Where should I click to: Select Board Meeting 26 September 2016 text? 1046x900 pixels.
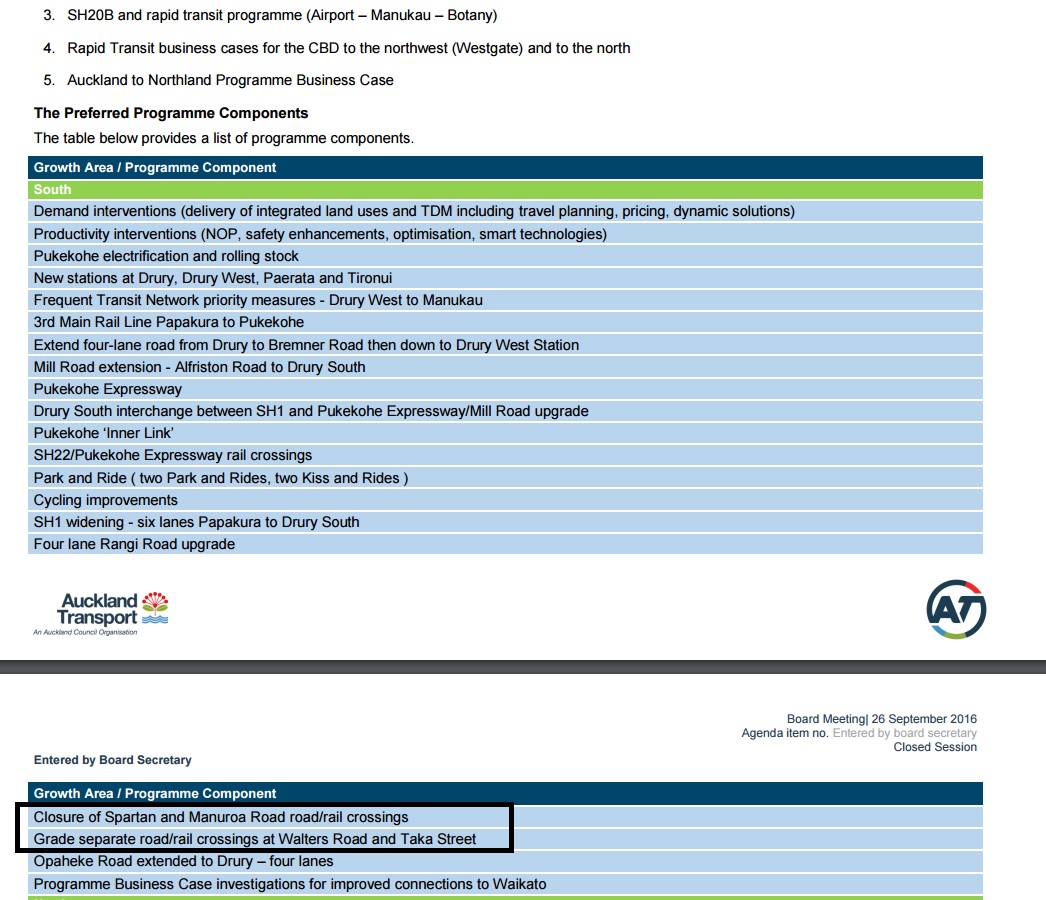[x=881, y=719]
